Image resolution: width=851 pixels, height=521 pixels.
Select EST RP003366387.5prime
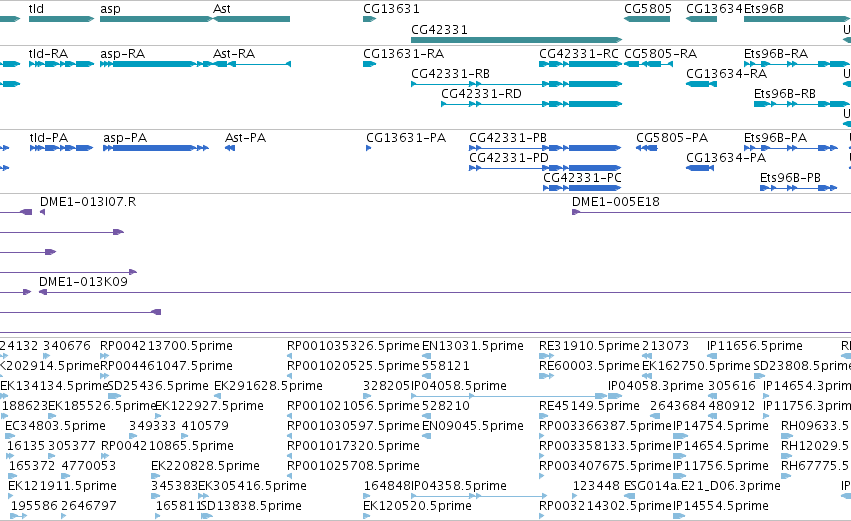605,426
